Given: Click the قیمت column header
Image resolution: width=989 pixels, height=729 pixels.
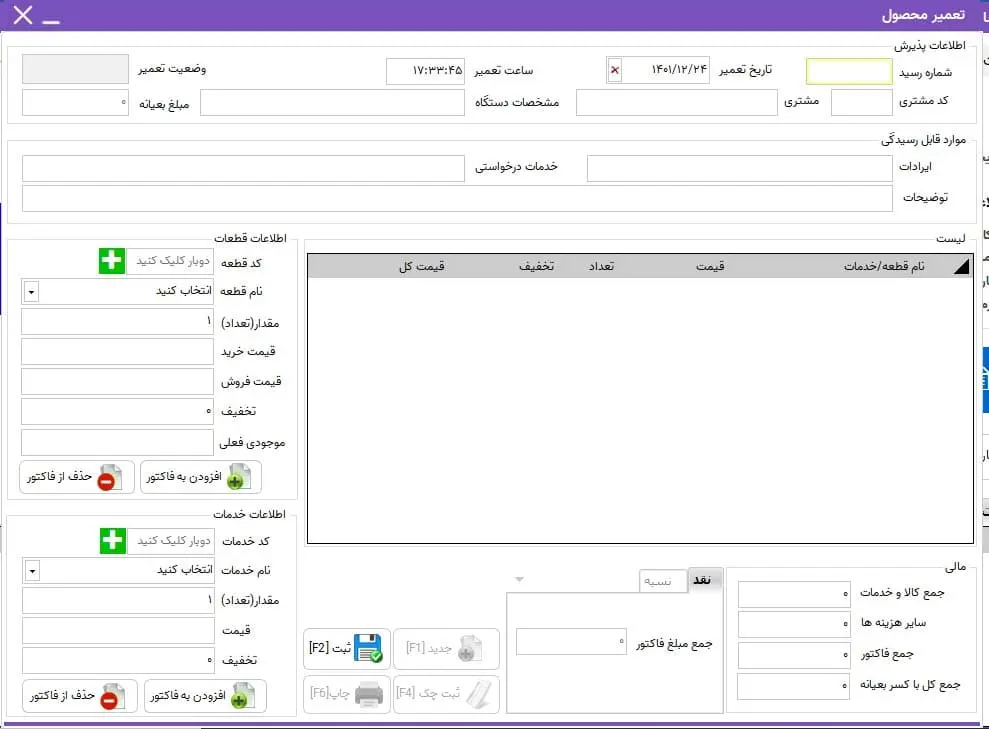Looking at the screenshot, I should (710, 266).
